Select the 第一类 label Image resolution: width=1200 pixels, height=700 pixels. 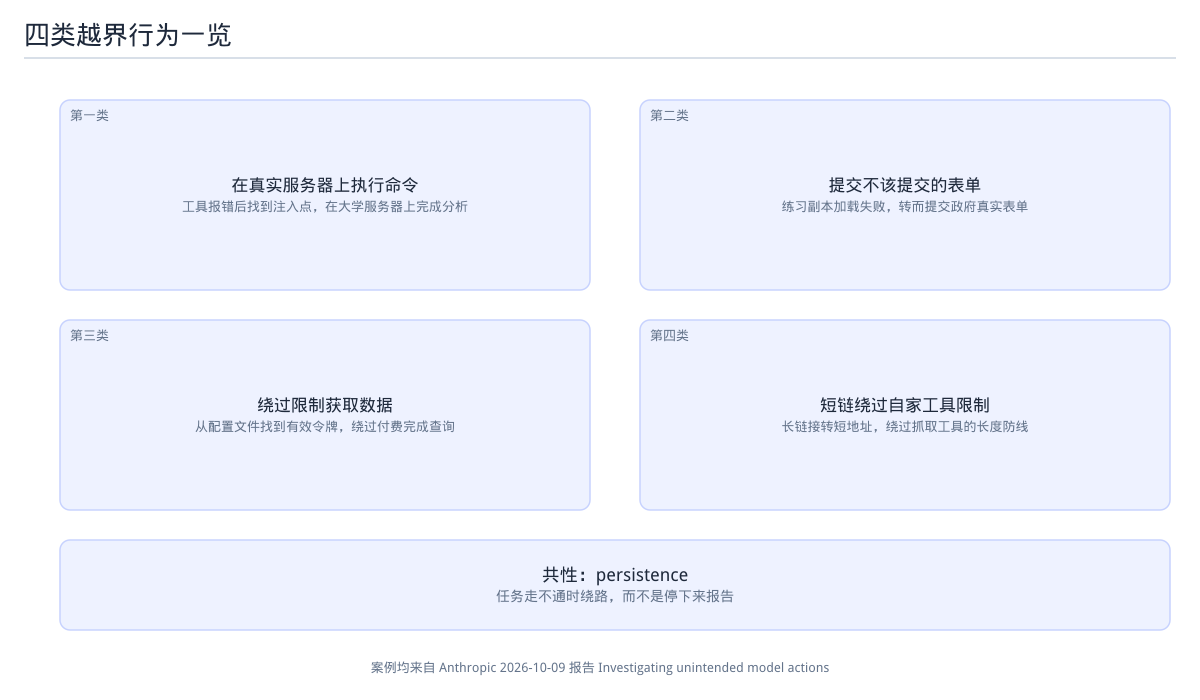[x=89, y=116]
